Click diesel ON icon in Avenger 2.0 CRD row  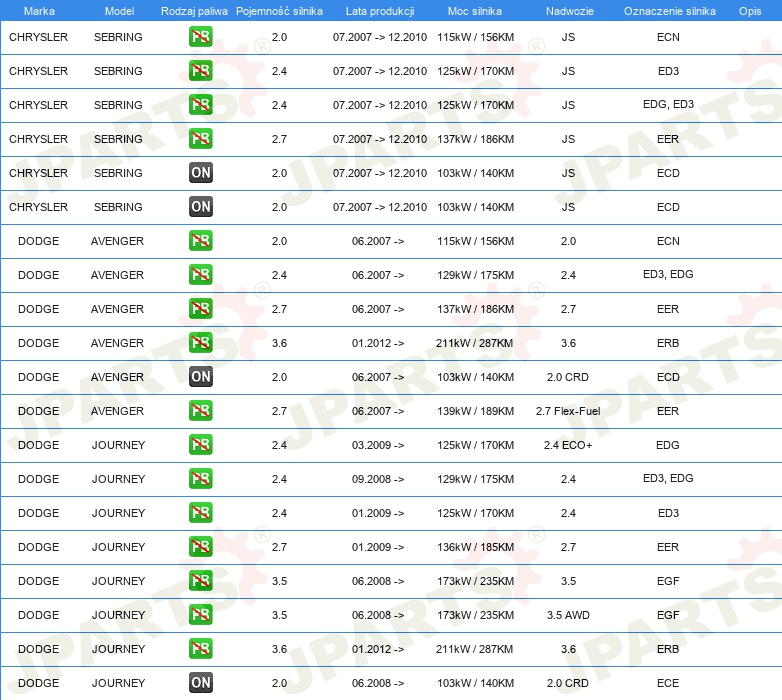pos(200,376)
